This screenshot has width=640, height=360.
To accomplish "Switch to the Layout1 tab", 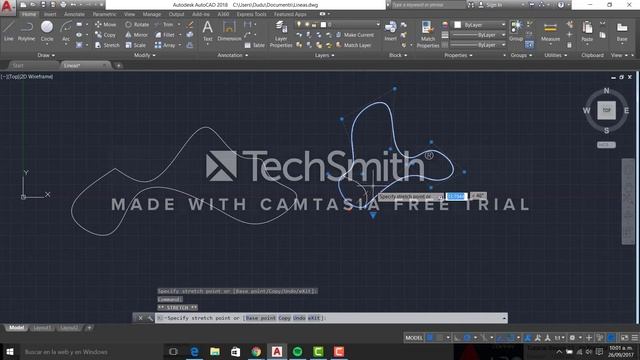I will (x=42, y=328).
